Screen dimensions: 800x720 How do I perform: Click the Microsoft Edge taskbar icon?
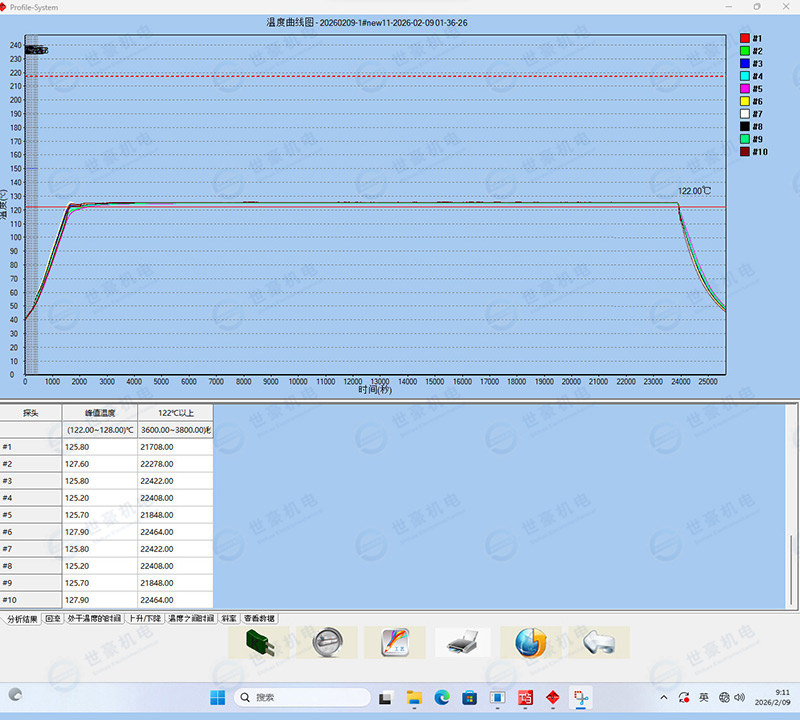(x=444, y=698)
